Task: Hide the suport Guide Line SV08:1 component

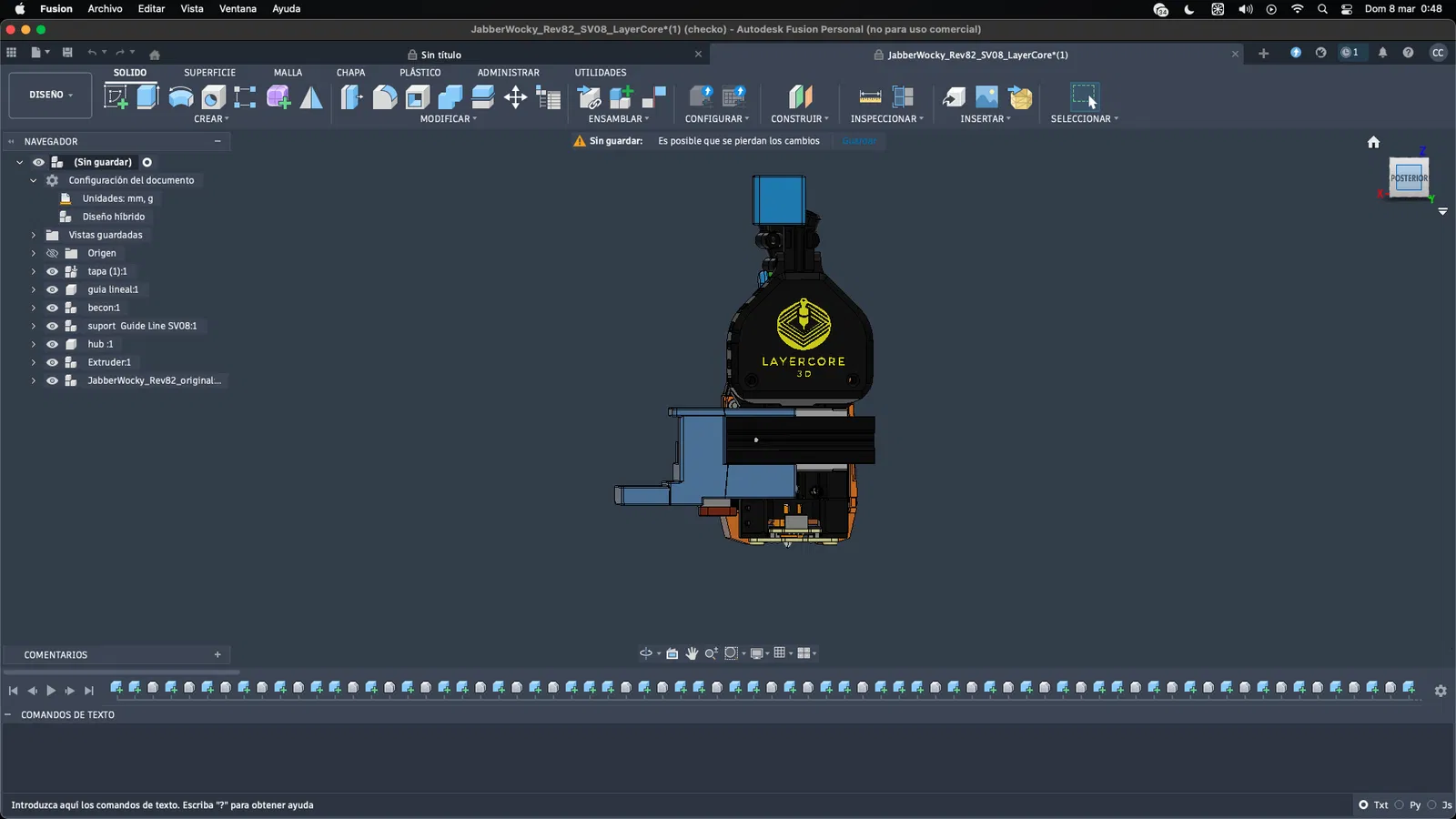Action: 52,326
